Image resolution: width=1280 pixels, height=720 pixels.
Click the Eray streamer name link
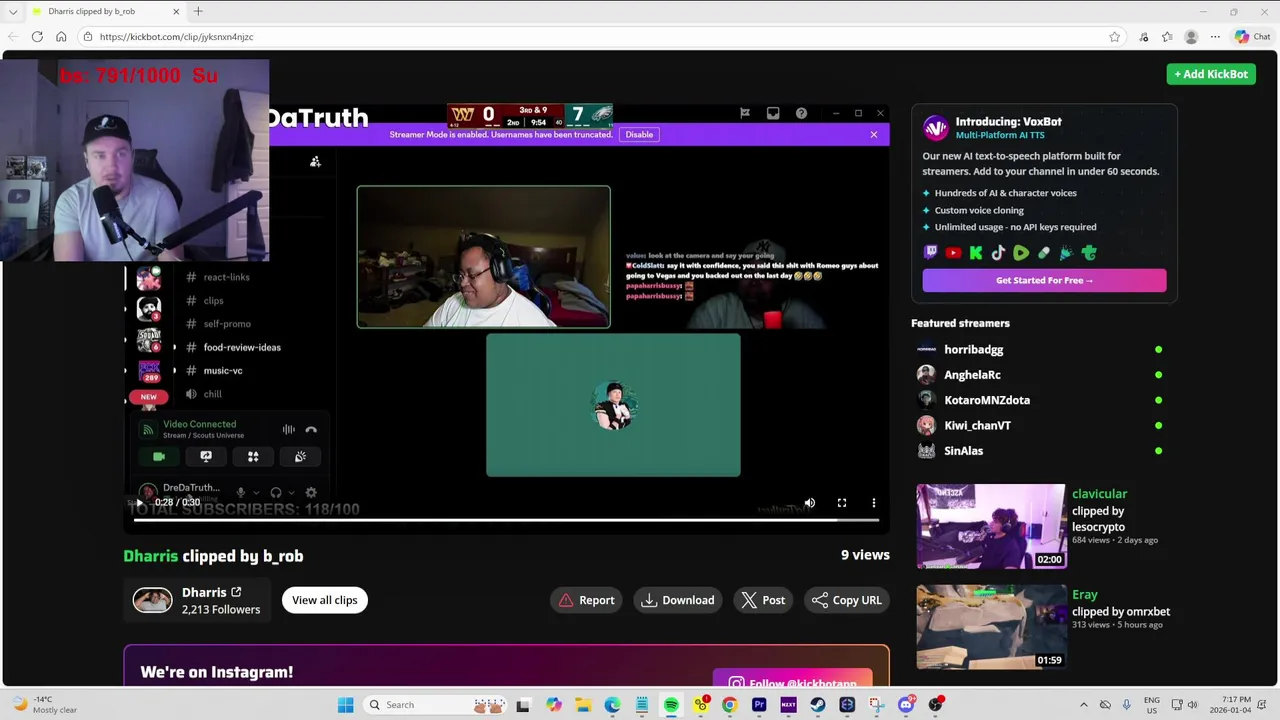[1084, 594]
